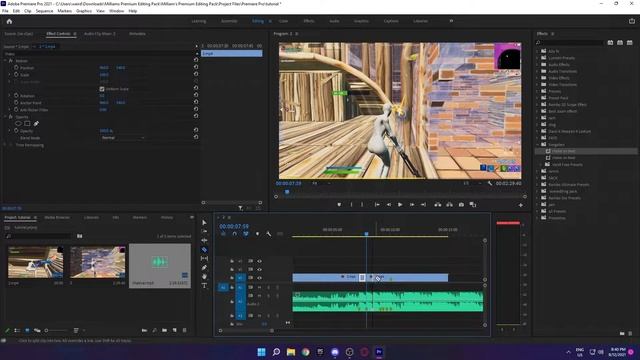640x360 pixels.
Task: Click Export Frame camera icon
Action: click(x=461, y=204)
